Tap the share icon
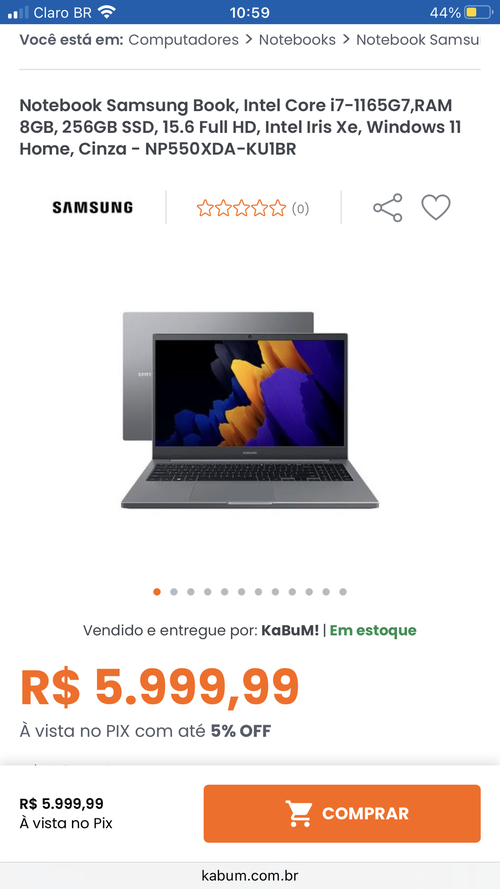Viewport: 500px width, 889px height. pyautogui.click(x=388, y=208)
